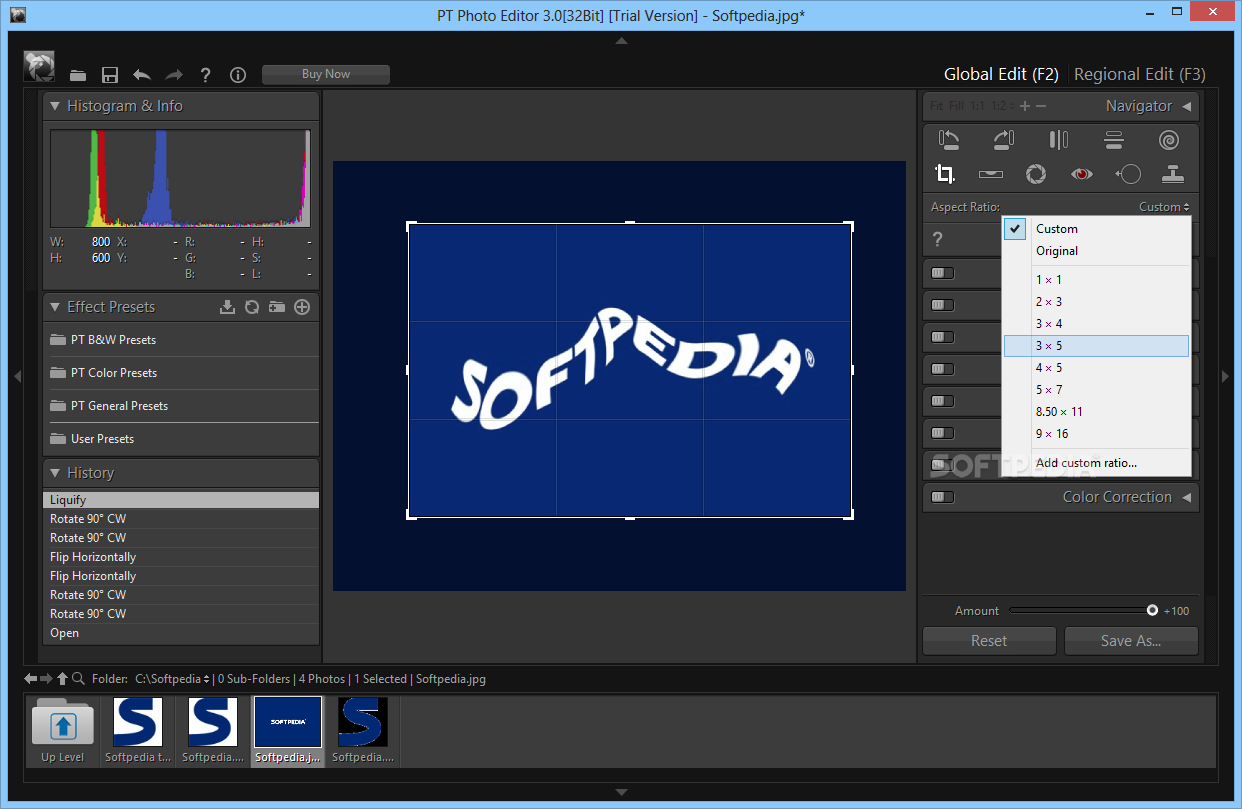Click the open folder icon in top toolbar

point(78,75)
